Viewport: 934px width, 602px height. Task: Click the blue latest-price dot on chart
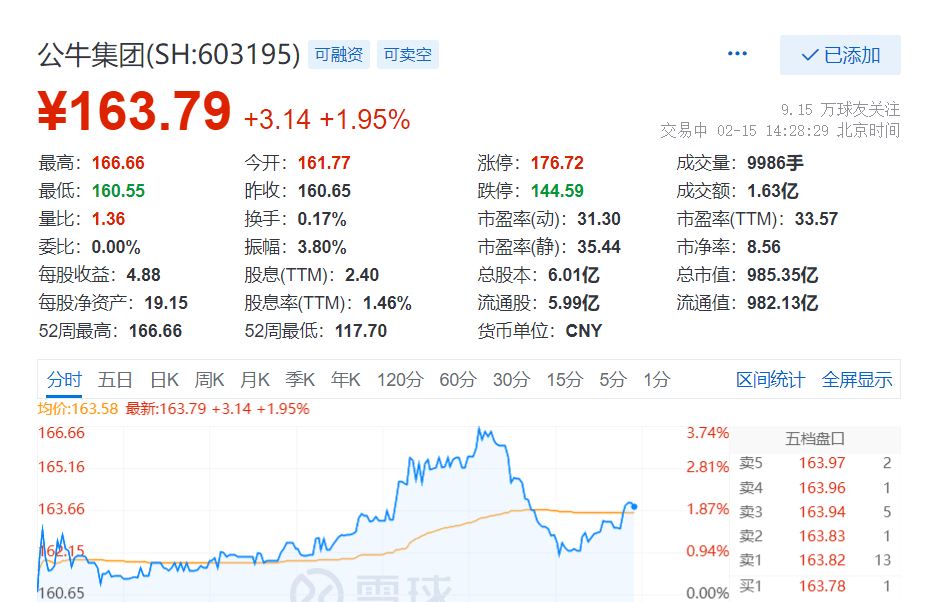pyautogui.click(x=634, y=506)
